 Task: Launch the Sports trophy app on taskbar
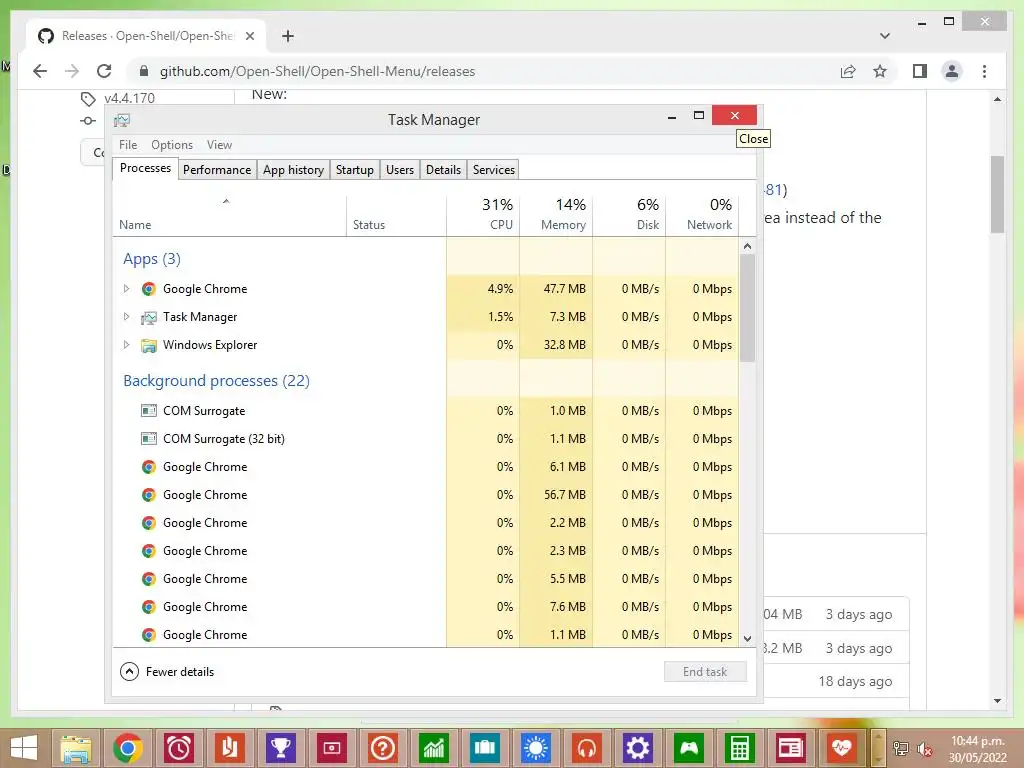tap(281, 748)
